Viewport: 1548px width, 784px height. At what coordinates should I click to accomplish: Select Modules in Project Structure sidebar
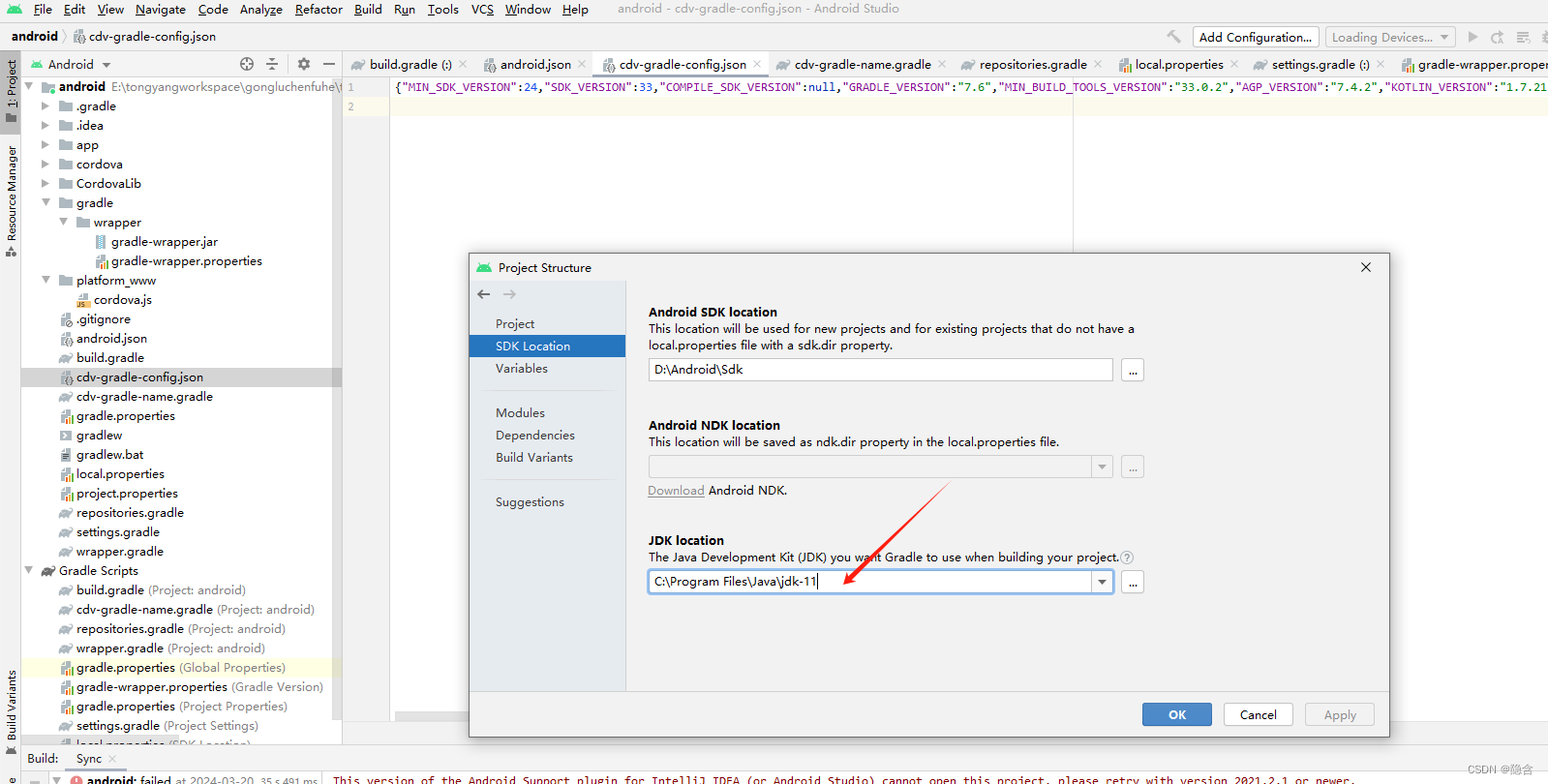[520, 413]
